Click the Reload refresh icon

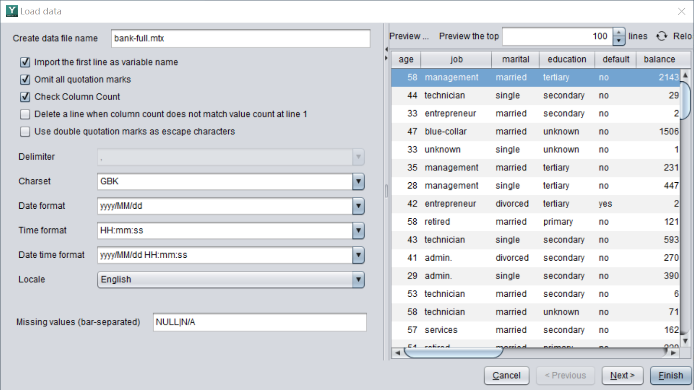point(661,36)
